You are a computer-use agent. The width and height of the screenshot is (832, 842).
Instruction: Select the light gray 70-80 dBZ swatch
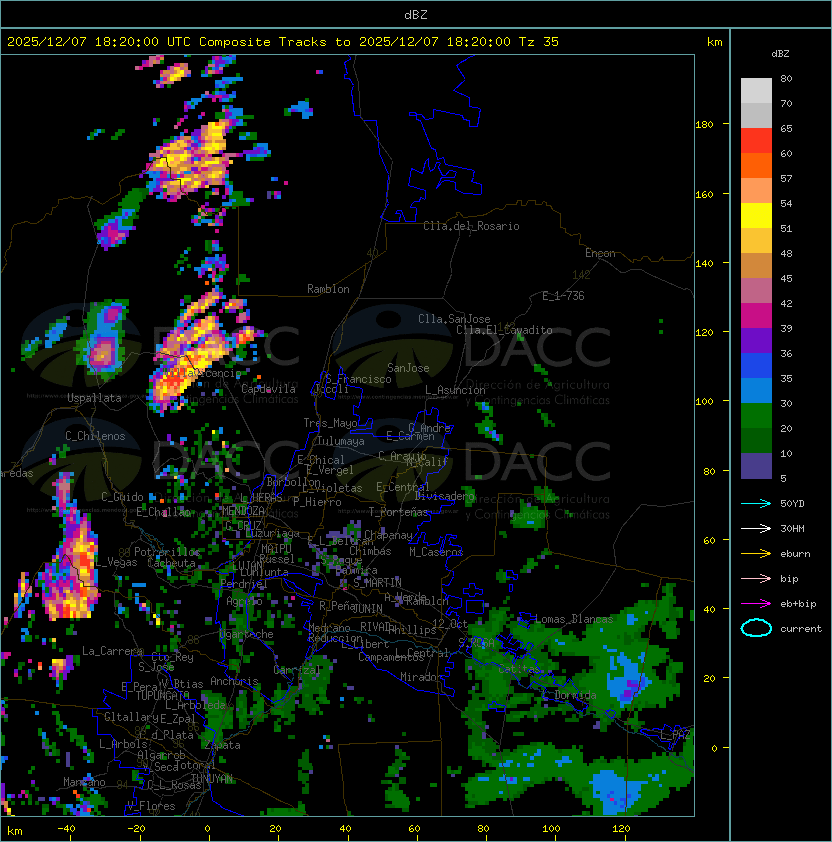click(x=756, y=91)
